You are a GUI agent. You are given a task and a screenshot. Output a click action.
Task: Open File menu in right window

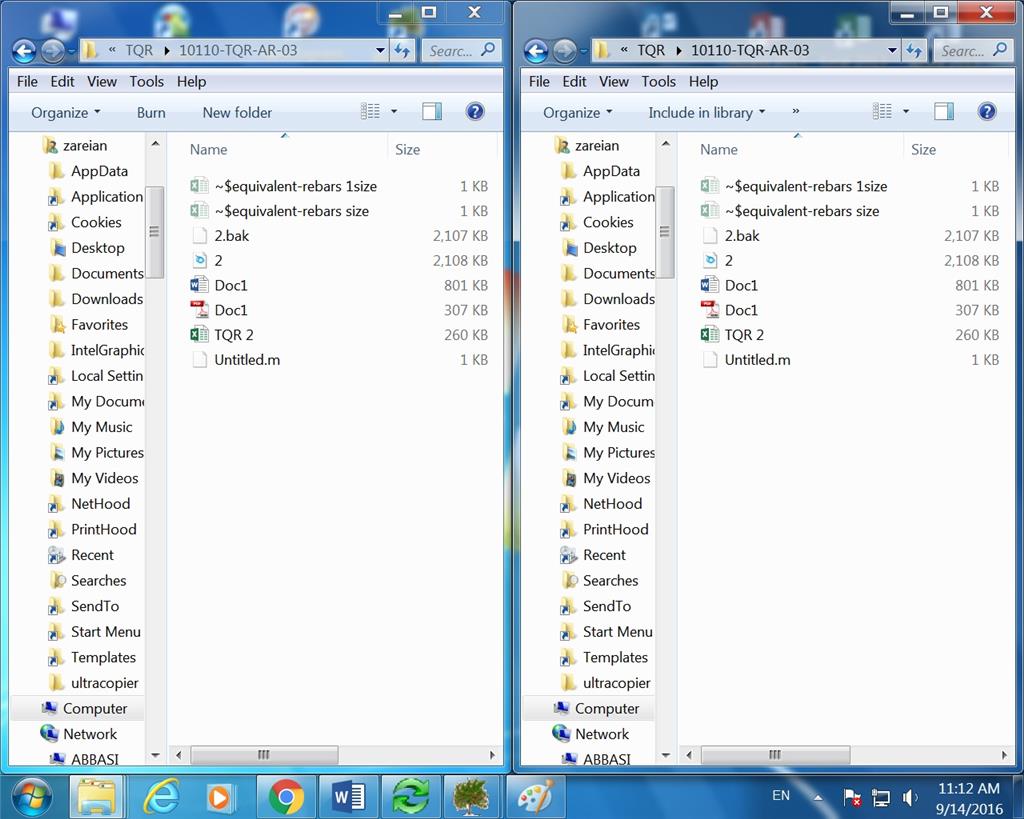pyautogui.click(x=539, y=82)
